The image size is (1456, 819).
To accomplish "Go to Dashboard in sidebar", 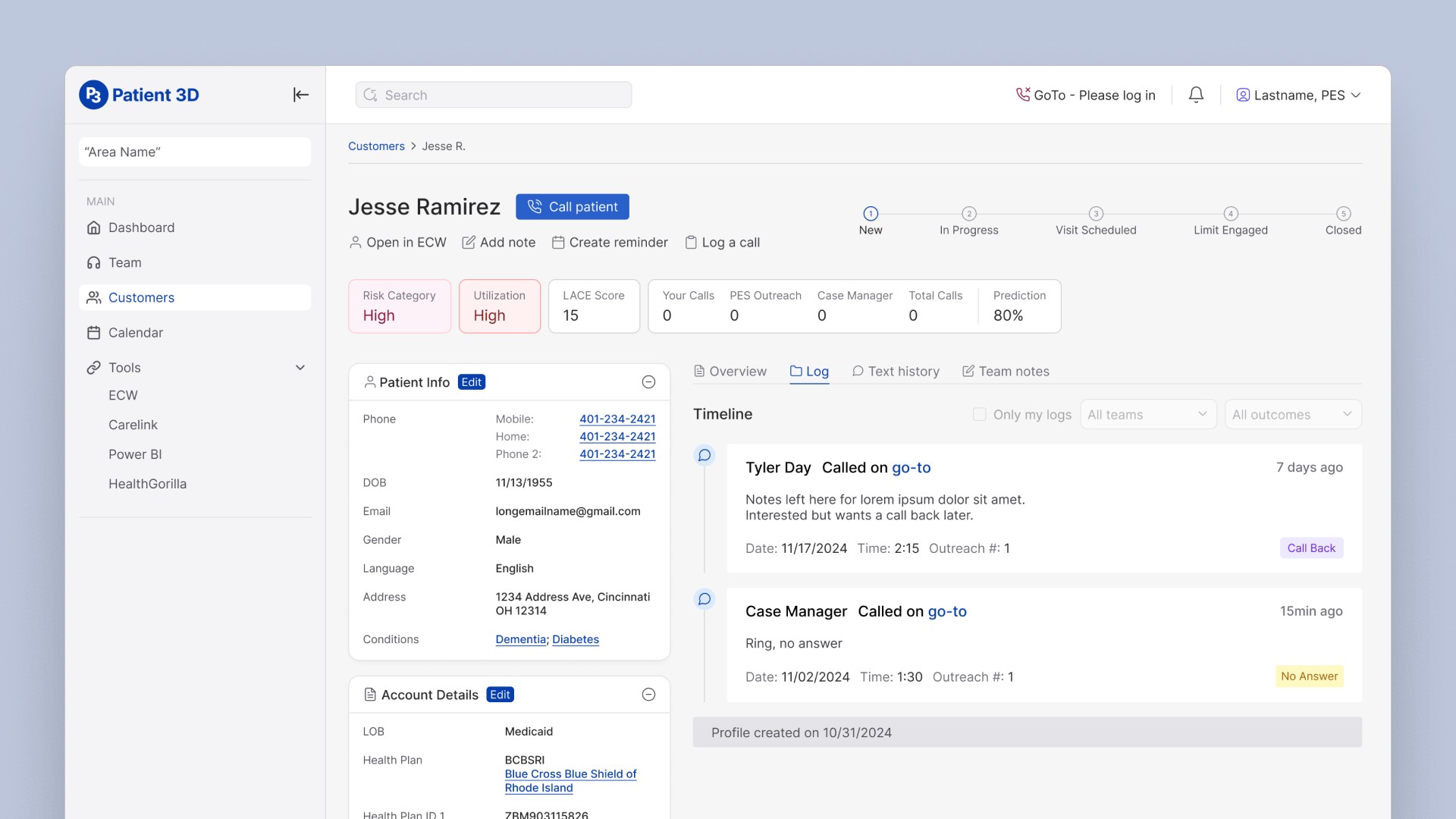I will (195, 227).
